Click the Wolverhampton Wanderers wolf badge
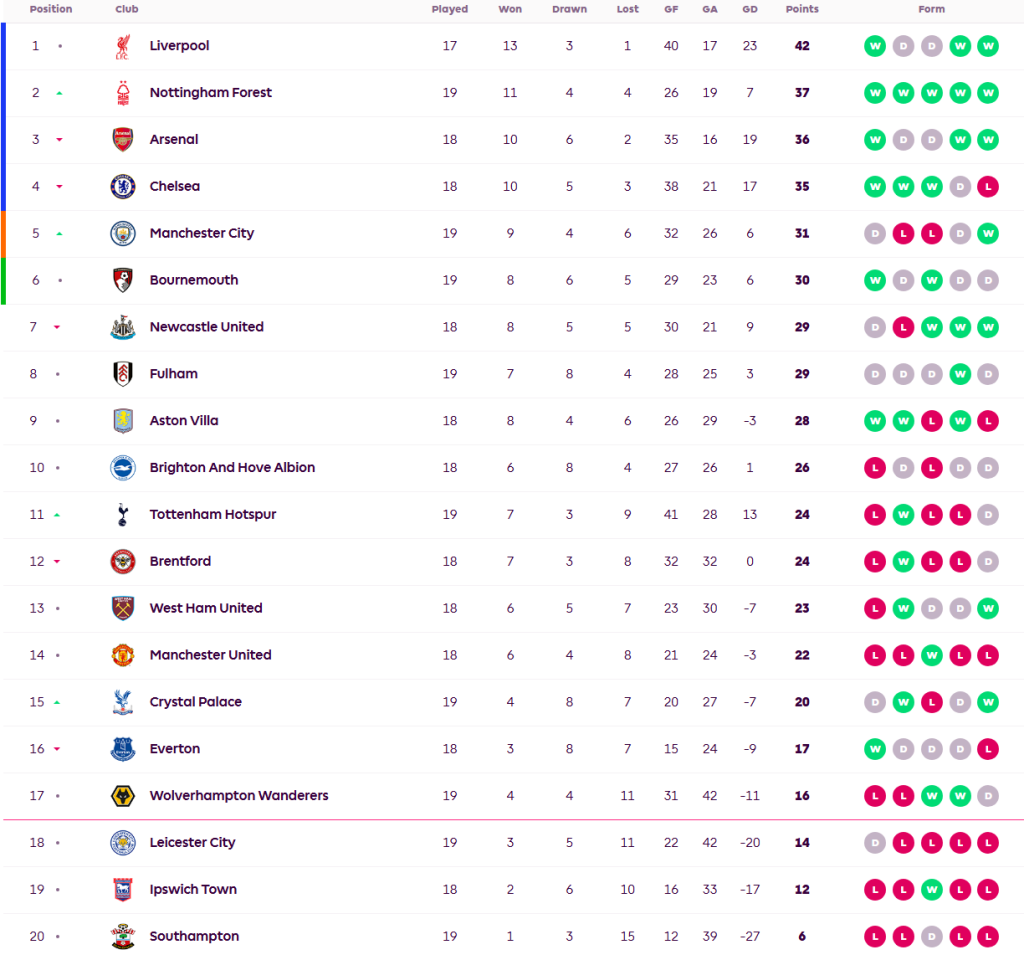 coord(122,796)
